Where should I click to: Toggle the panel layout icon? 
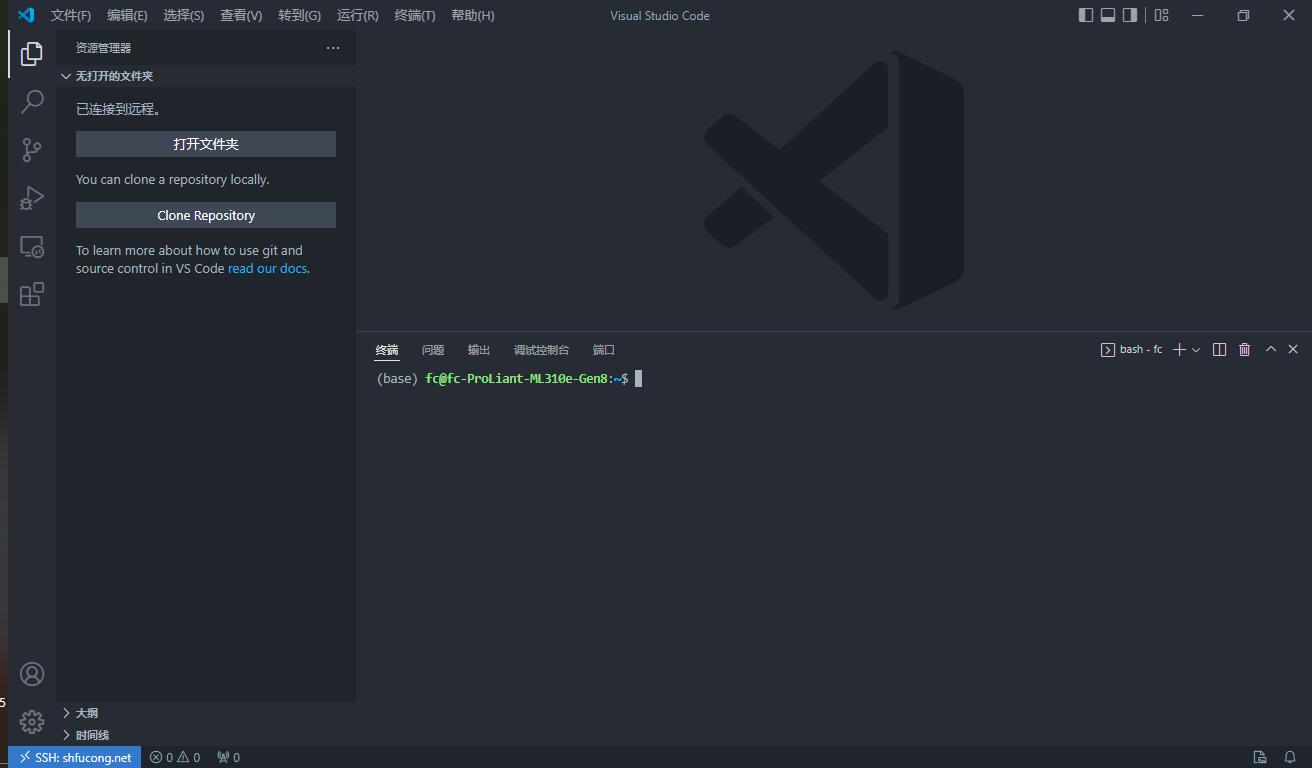coord(1108,15)
